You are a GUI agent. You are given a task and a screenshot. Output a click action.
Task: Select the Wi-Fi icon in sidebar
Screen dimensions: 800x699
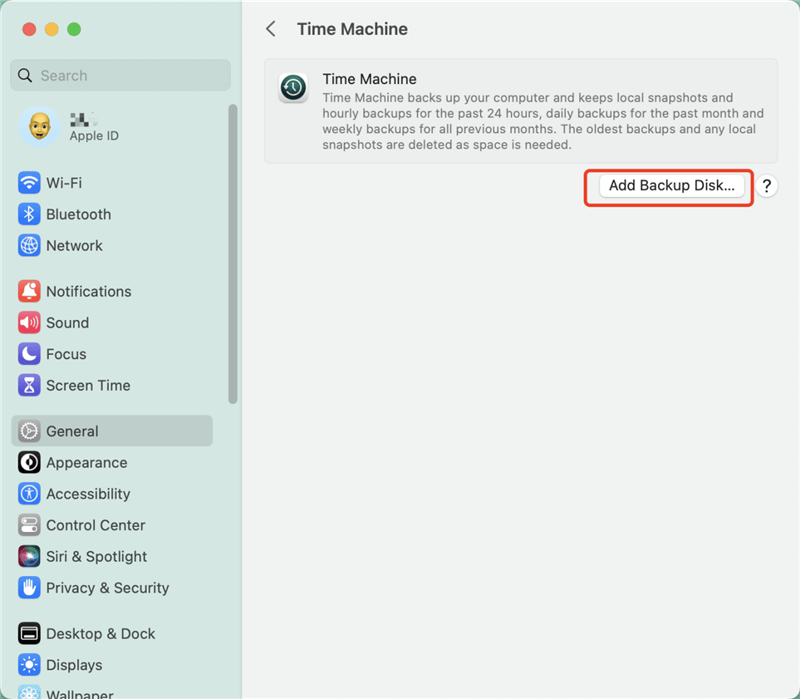[x=27, y=182]
